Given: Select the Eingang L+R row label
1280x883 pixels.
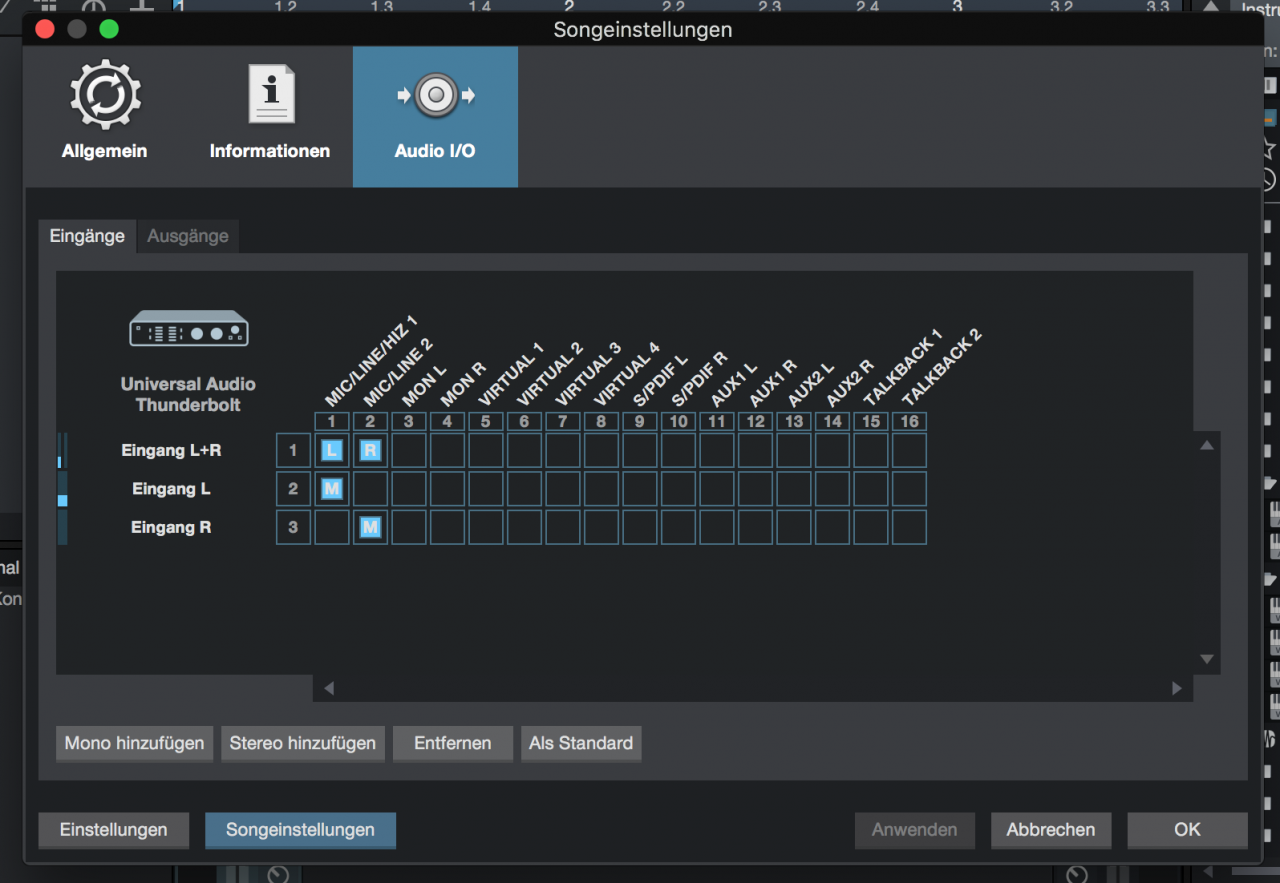Looking at the screenshot, I should [x=171, y=450].
